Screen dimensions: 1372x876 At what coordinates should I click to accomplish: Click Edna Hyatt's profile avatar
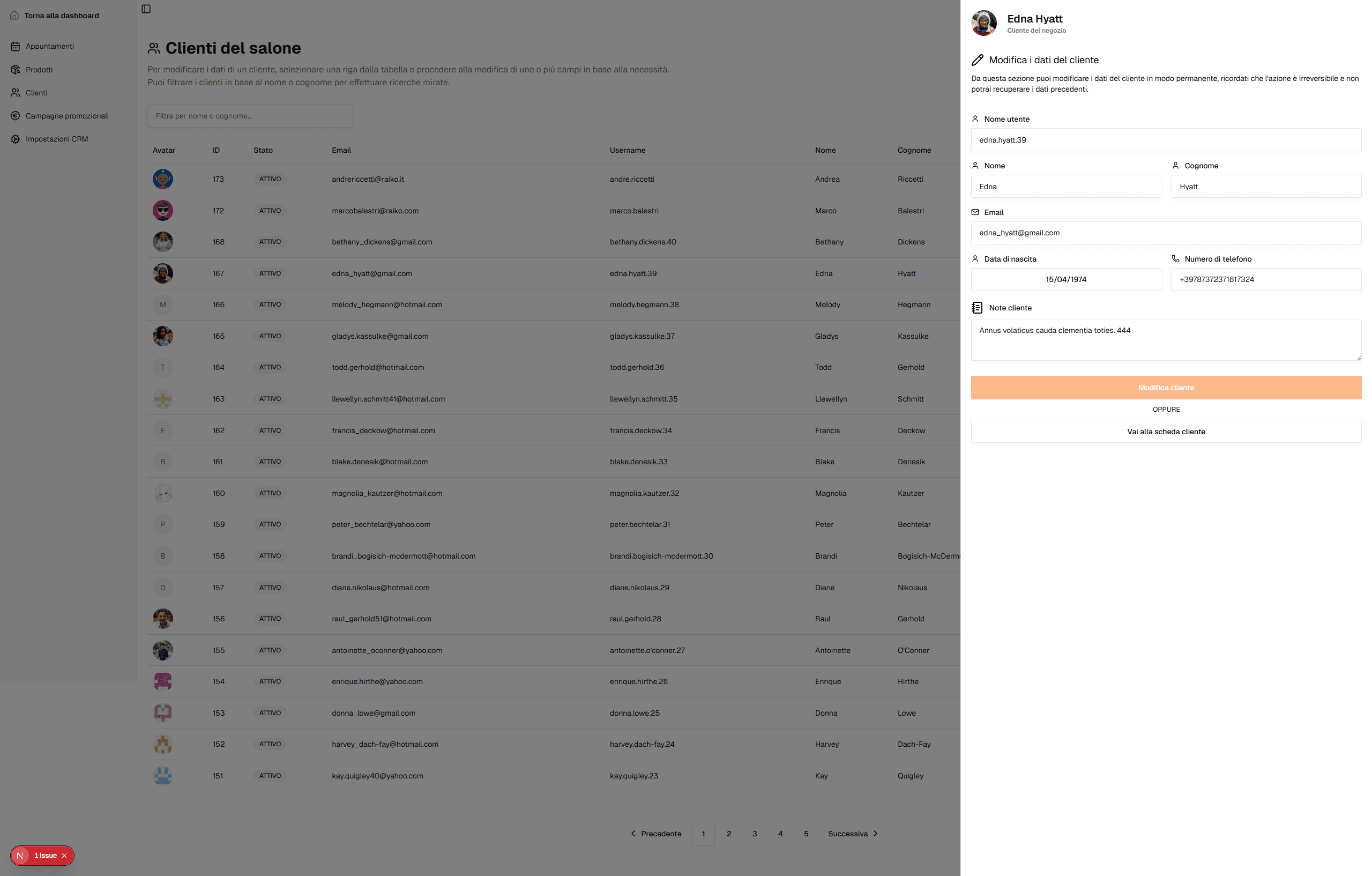tap(983, 23)
